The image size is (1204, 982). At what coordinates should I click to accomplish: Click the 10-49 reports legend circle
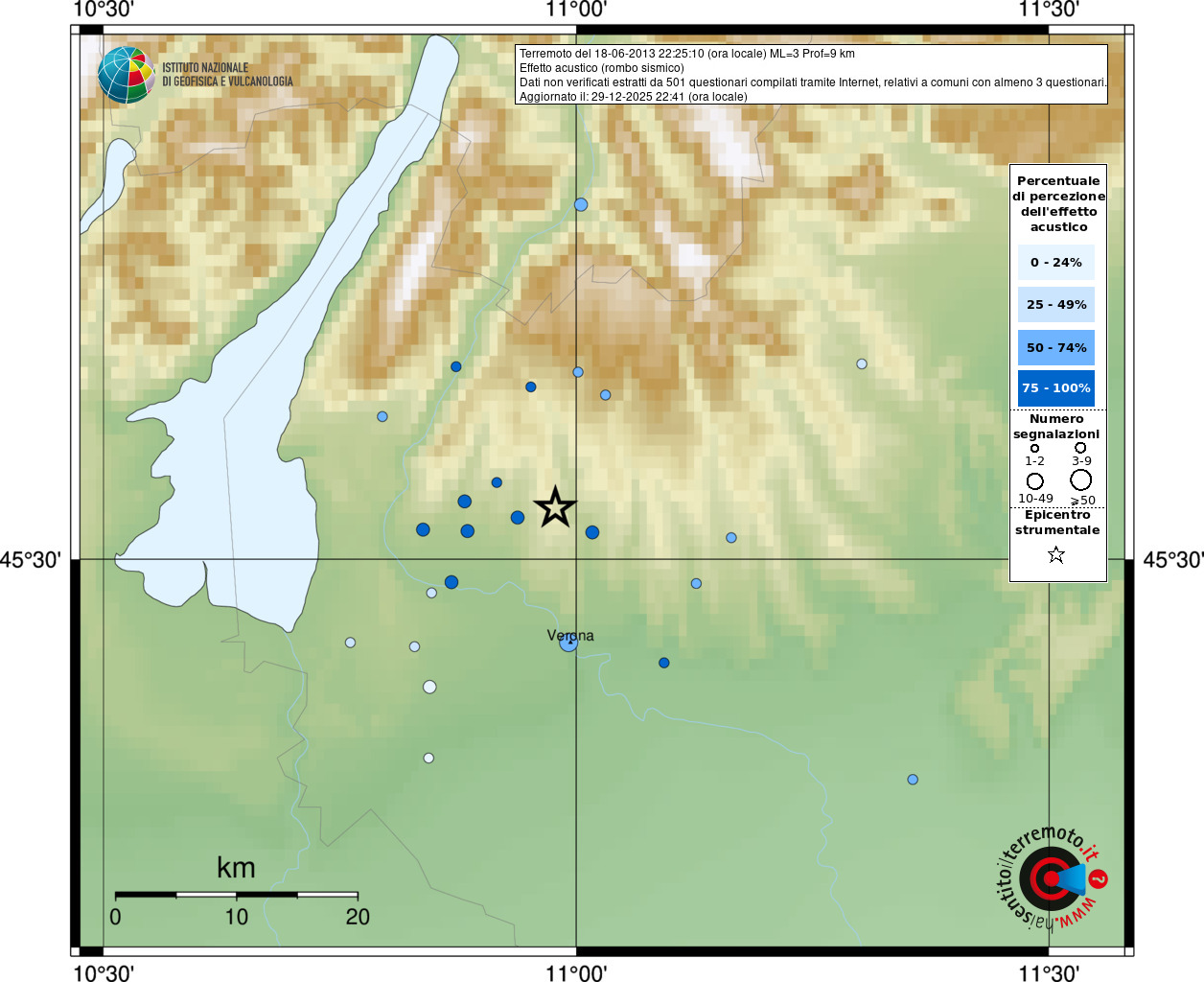click(x=1035, y=481)
